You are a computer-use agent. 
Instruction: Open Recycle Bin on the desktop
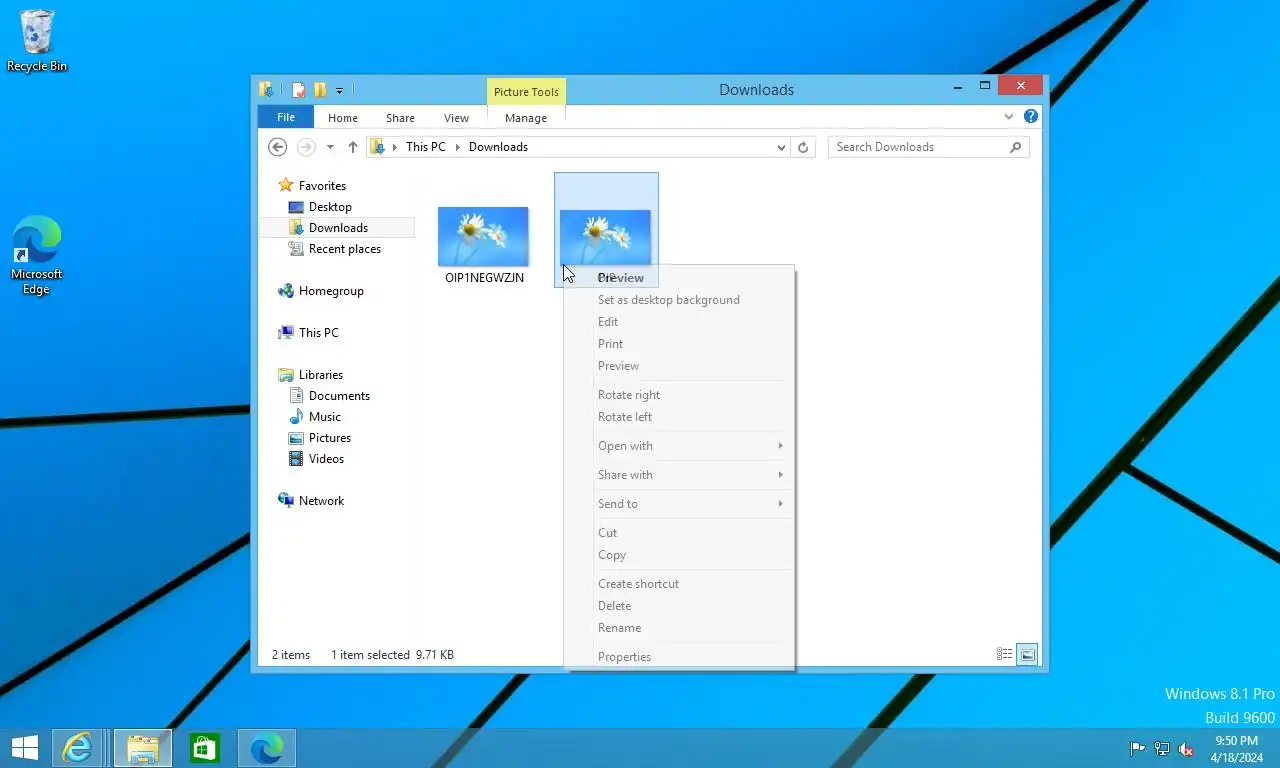(37, 41)
